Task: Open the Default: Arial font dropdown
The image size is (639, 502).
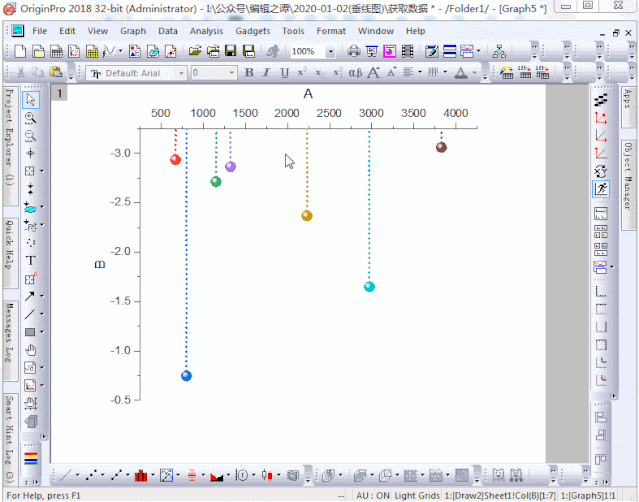Action: click(181, 73)
